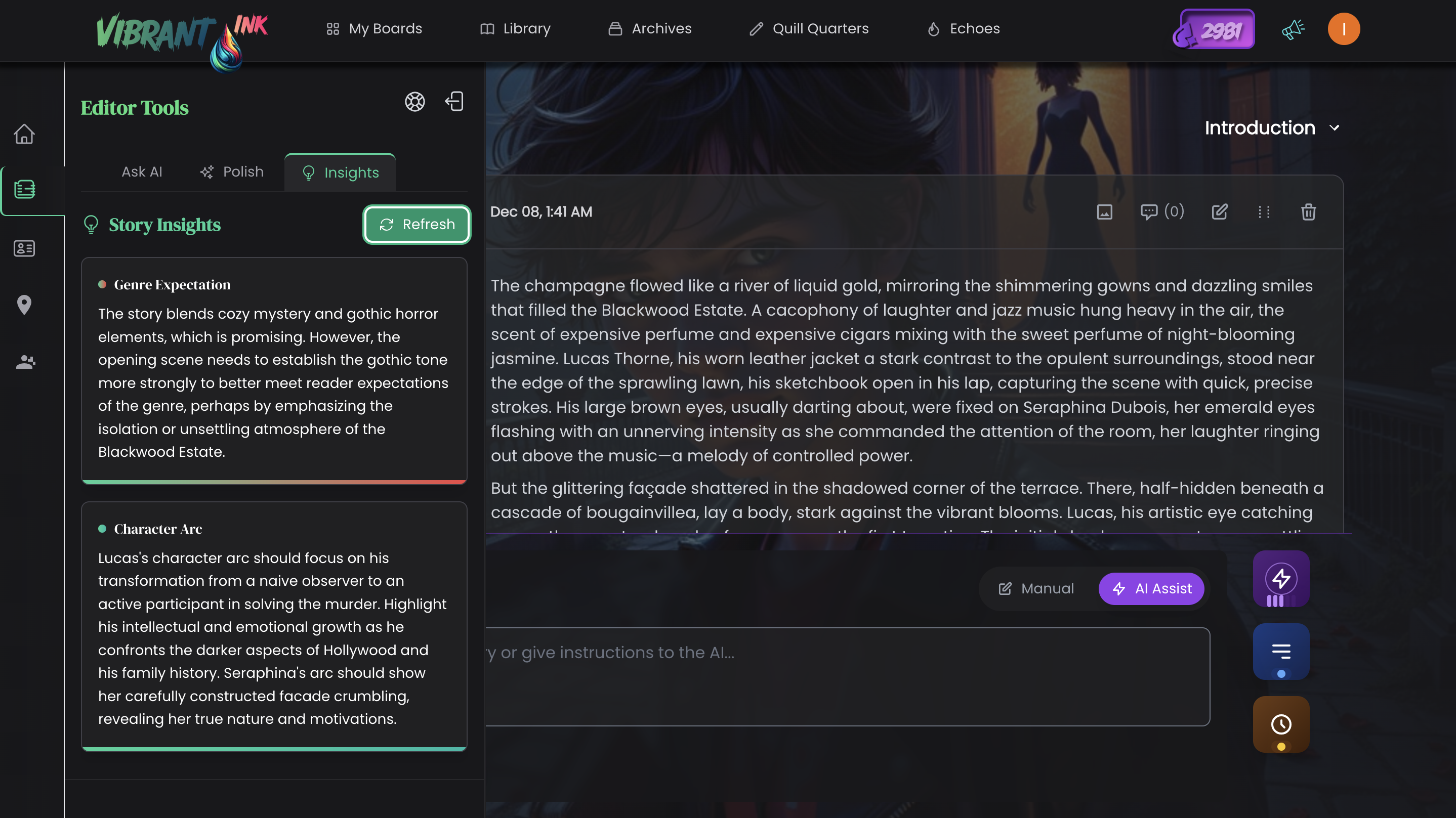Image resolution: width=1456 pixels, height=818 pixels.
Task: Toggle the purple lightning quick-action button
Action: [1281, 579]
